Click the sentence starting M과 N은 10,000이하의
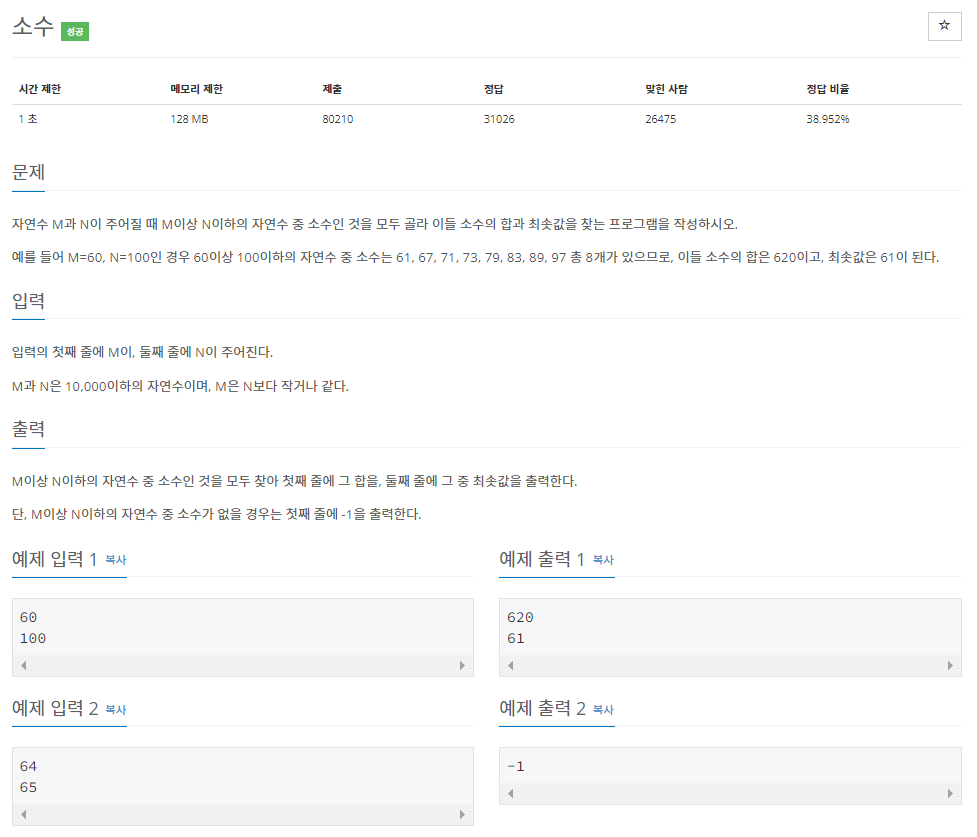This screenshot has height=837, width=977. 180,386
